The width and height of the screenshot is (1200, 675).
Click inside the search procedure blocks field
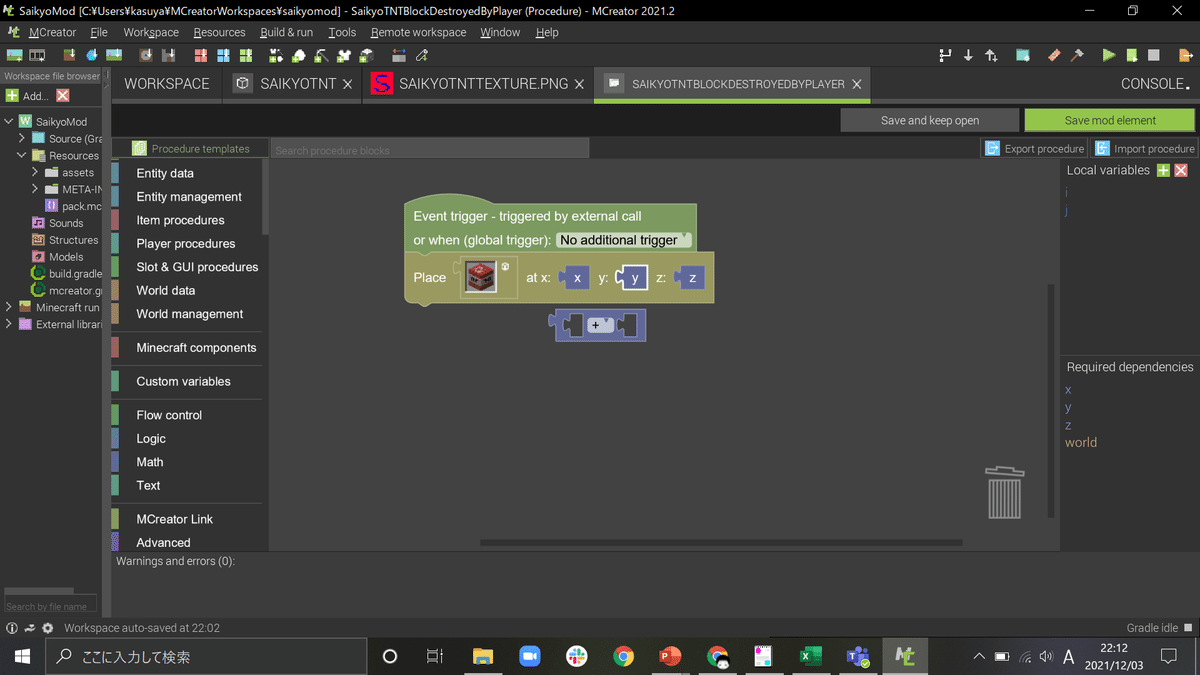pyautogui.click(x=430, y=148)
